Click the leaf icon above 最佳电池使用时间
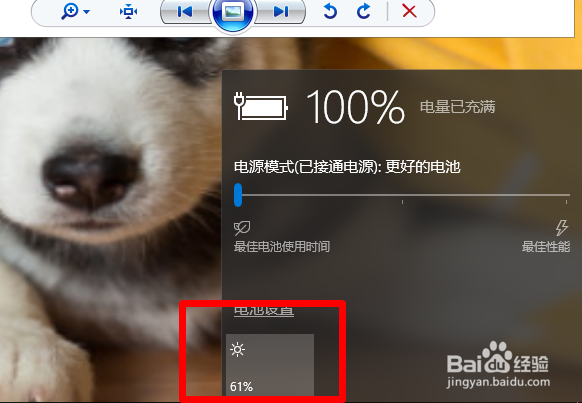 242,228
